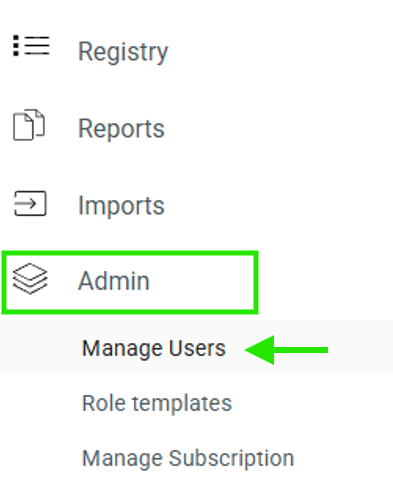Click the word templates in Role templates
Screen dimensions: 393x500
pos(182,404)
